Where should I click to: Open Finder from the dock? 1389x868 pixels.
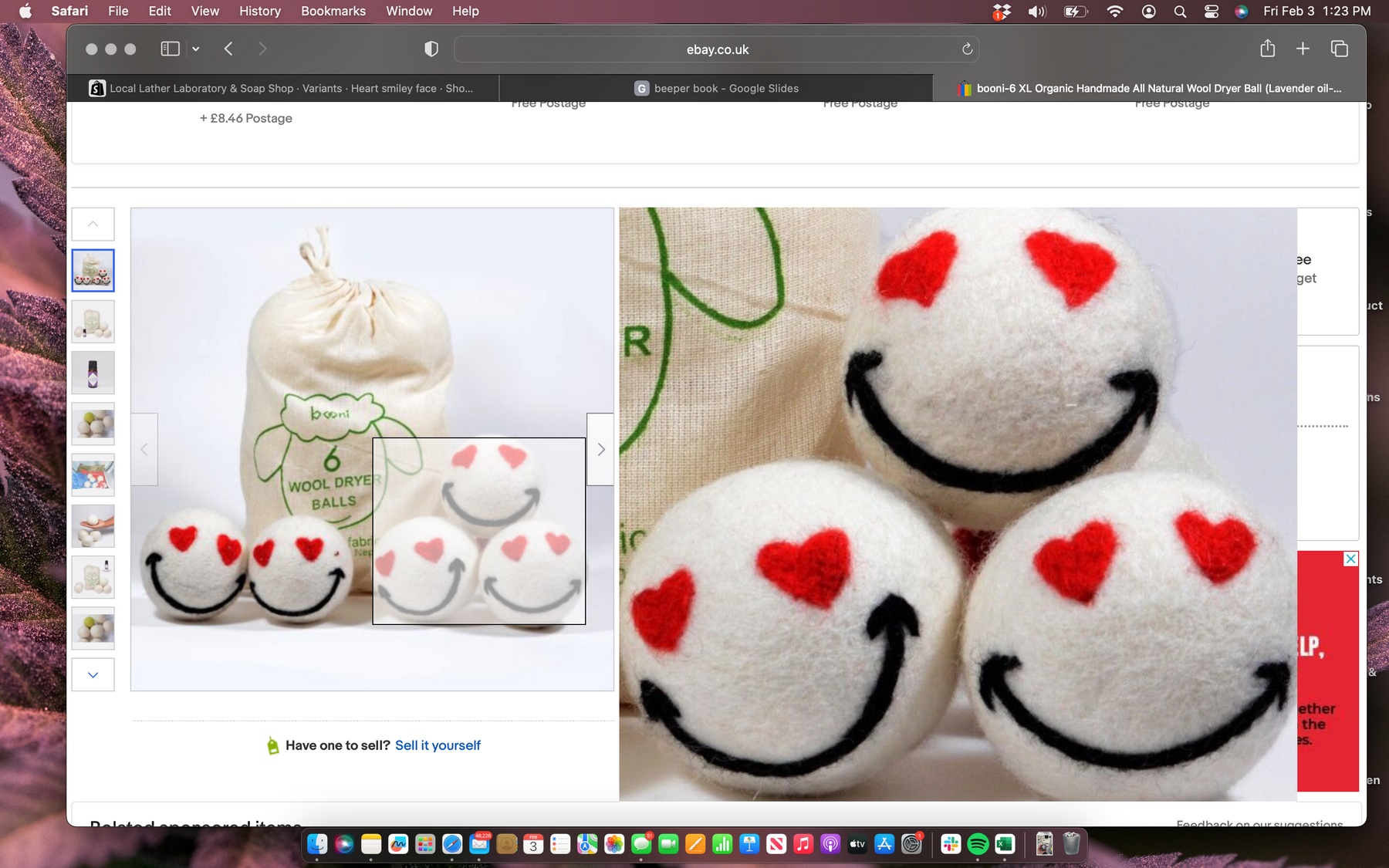pos(317,844)
